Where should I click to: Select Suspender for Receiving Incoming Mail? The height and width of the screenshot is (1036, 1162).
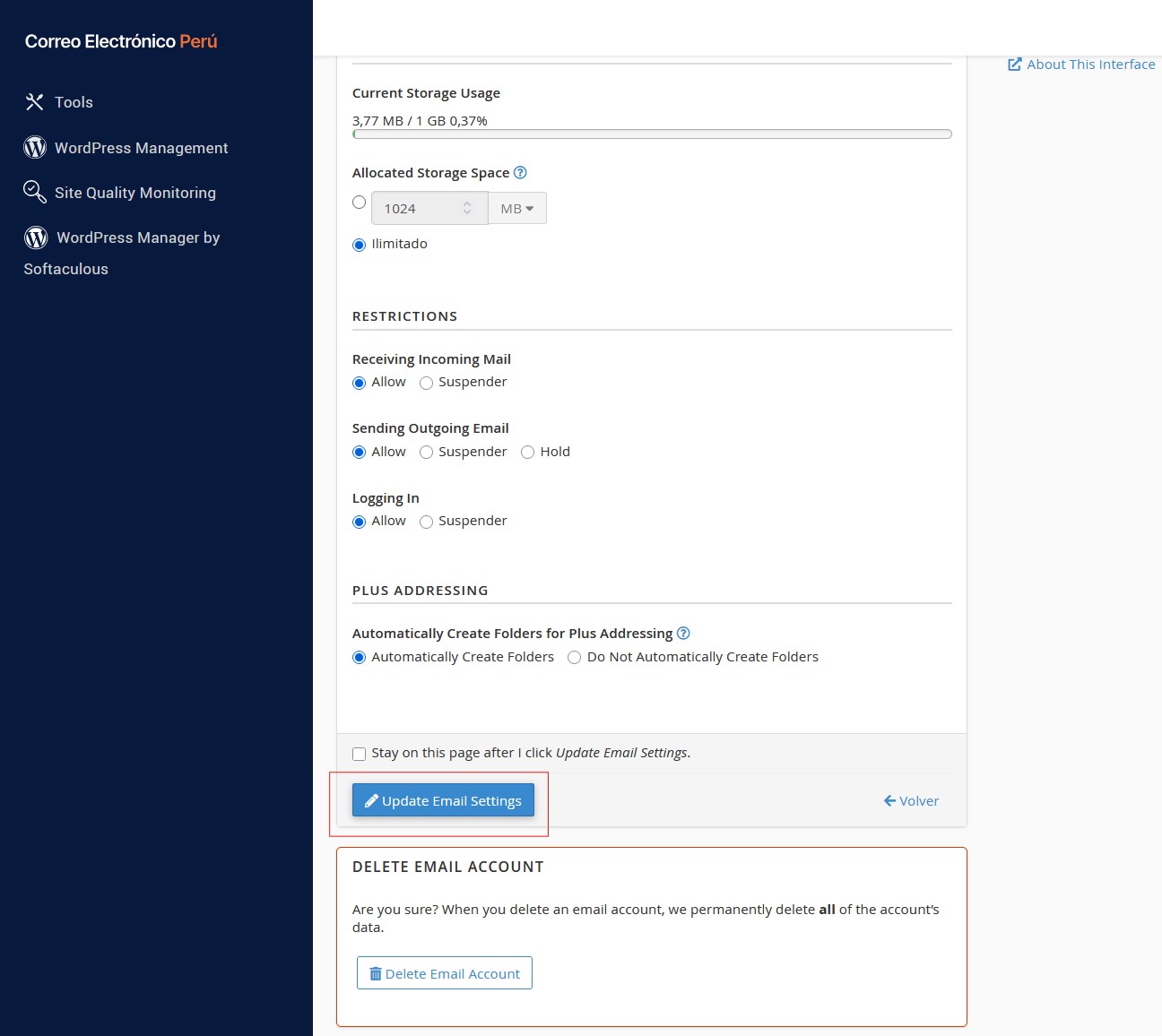pos(427,384)
